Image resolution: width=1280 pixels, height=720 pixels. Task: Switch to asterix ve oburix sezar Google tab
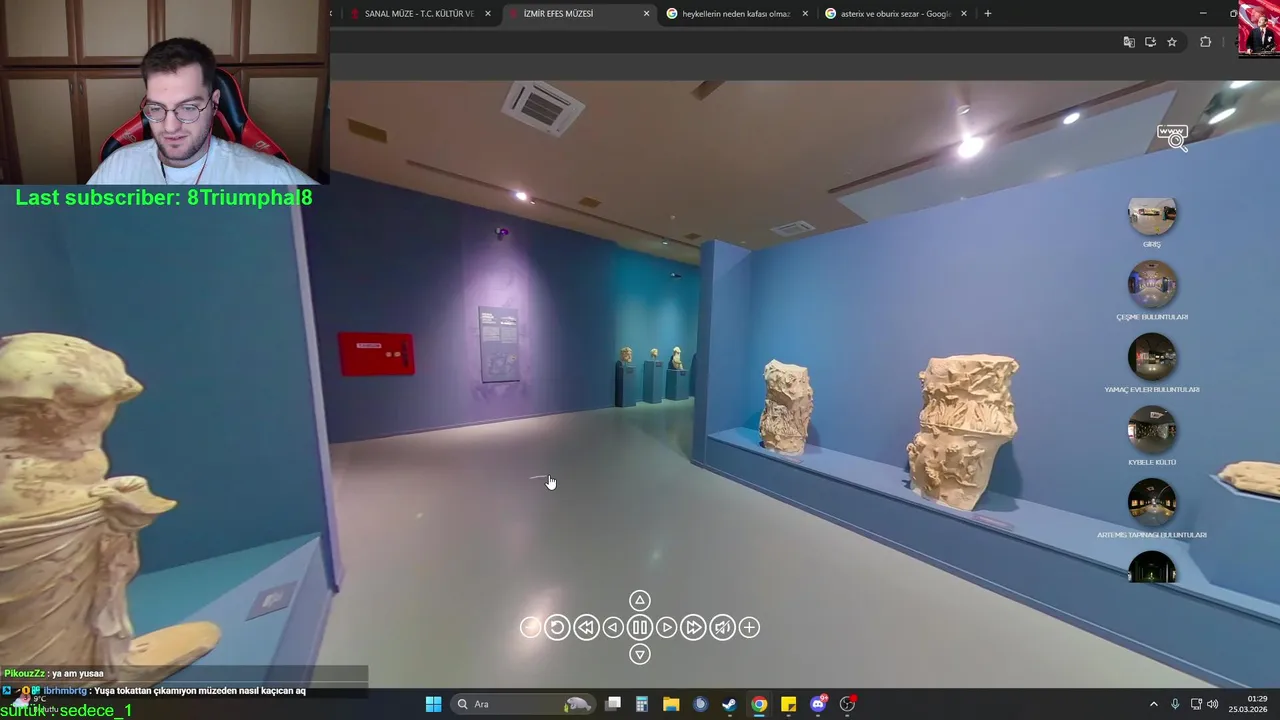click(895, 14)
